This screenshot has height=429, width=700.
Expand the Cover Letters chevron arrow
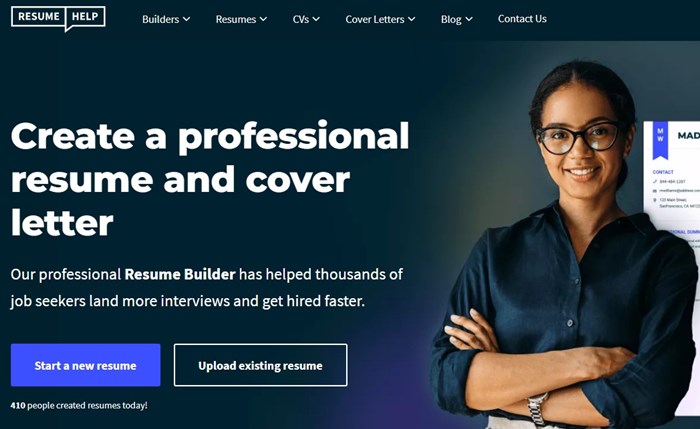point(412,19)
